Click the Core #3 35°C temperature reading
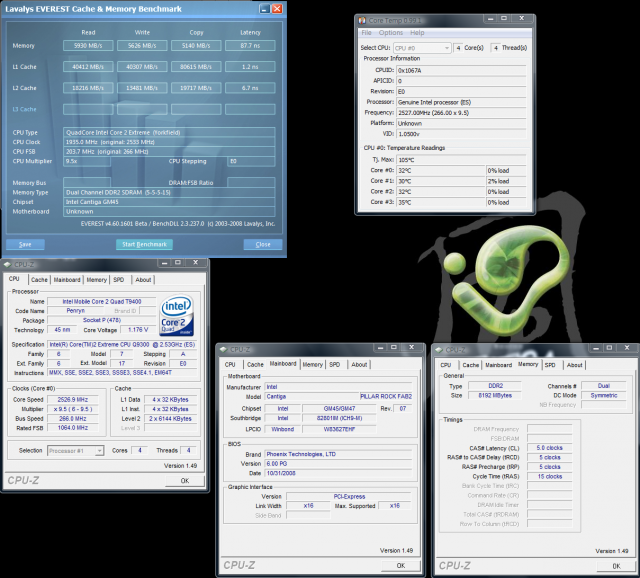 pos(440,202)
